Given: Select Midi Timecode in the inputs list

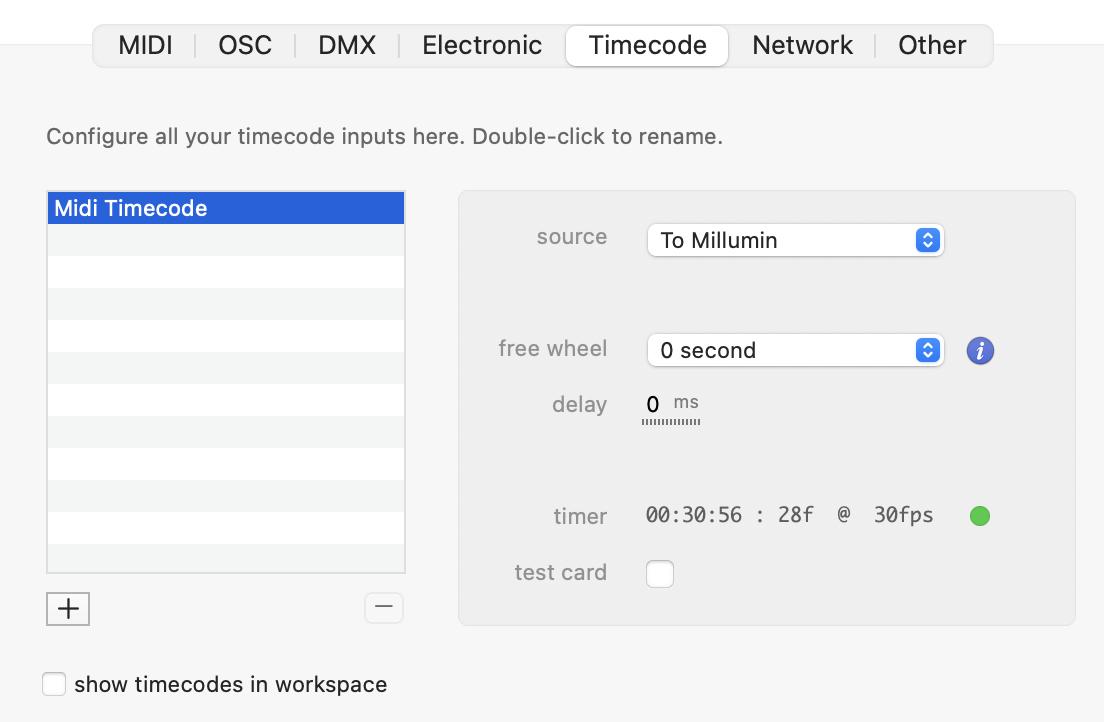Looking at the screenshot, I should (x=226, y=208).
